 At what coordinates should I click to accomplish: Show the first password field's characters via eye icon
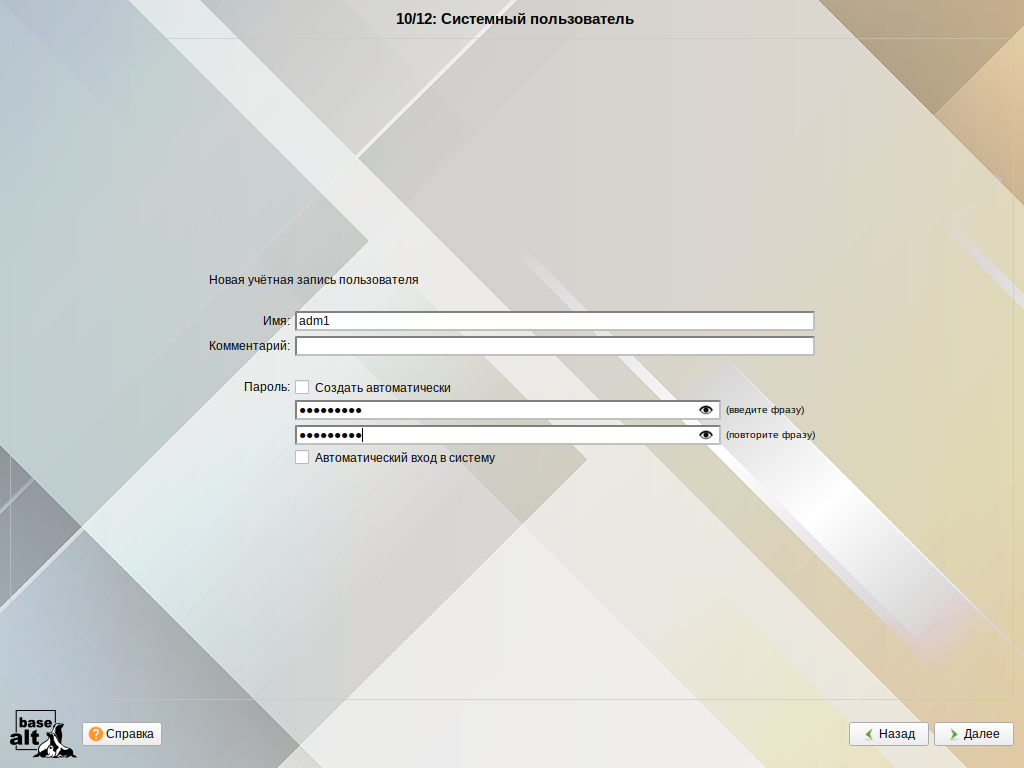click(706, 410)
